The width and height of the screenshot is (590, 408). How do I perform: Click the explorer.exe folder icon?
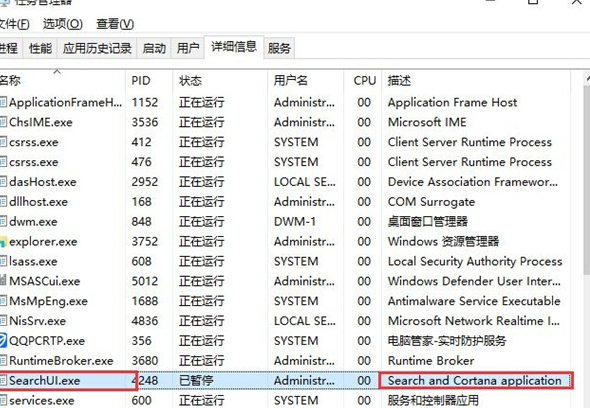tap(3, 242)
